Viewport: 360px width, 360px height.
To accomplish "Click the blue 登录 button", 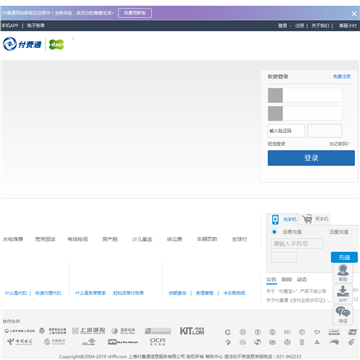I will tap(311, 158).
